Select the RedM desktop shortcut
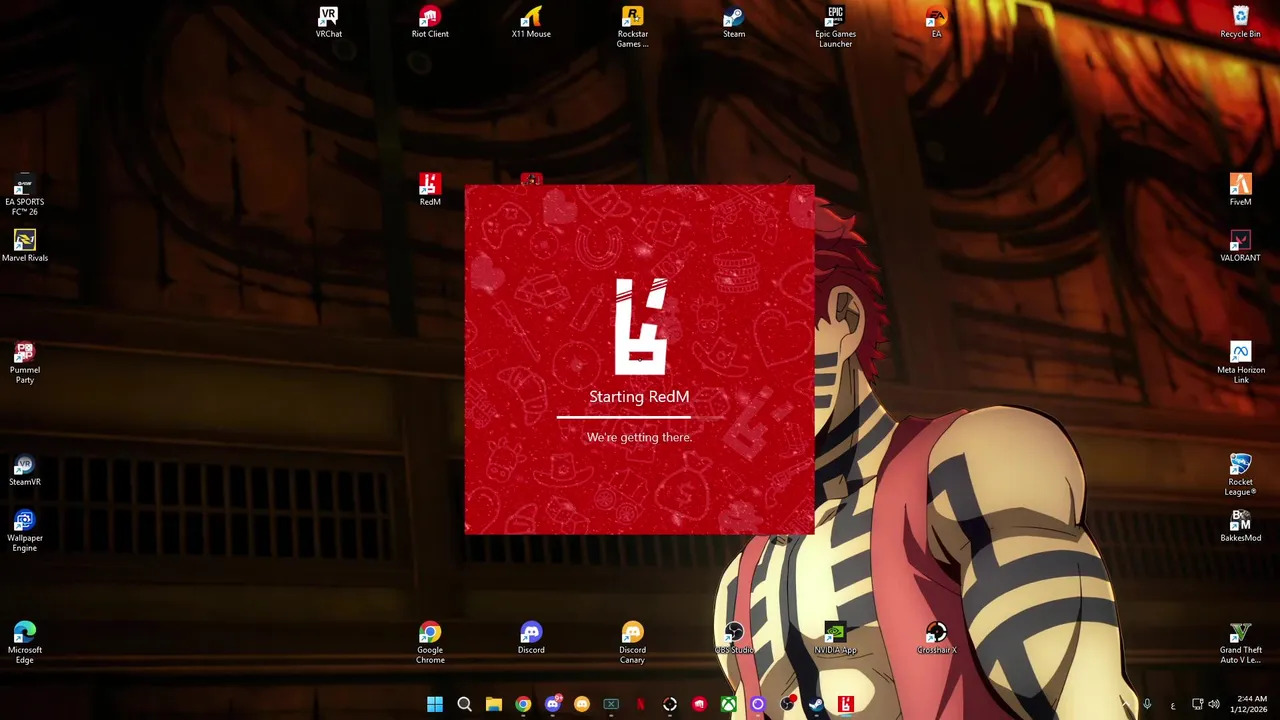 coord(430,190)
